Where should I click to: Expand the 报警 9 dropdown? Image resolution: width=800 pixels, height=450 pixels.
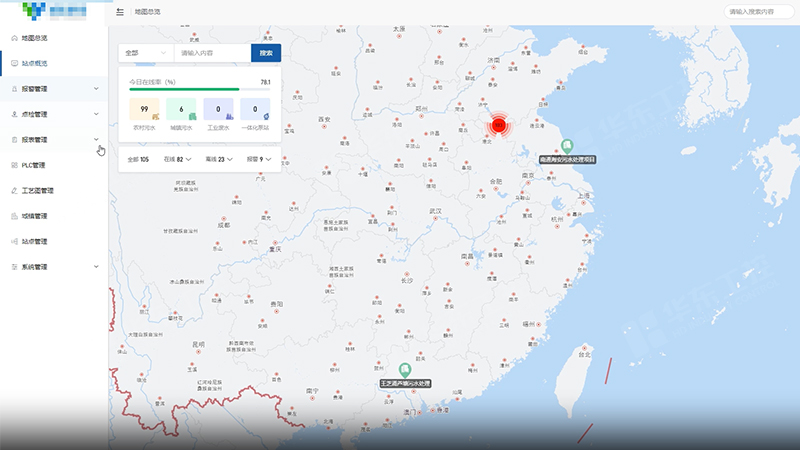tap(261, 159)
